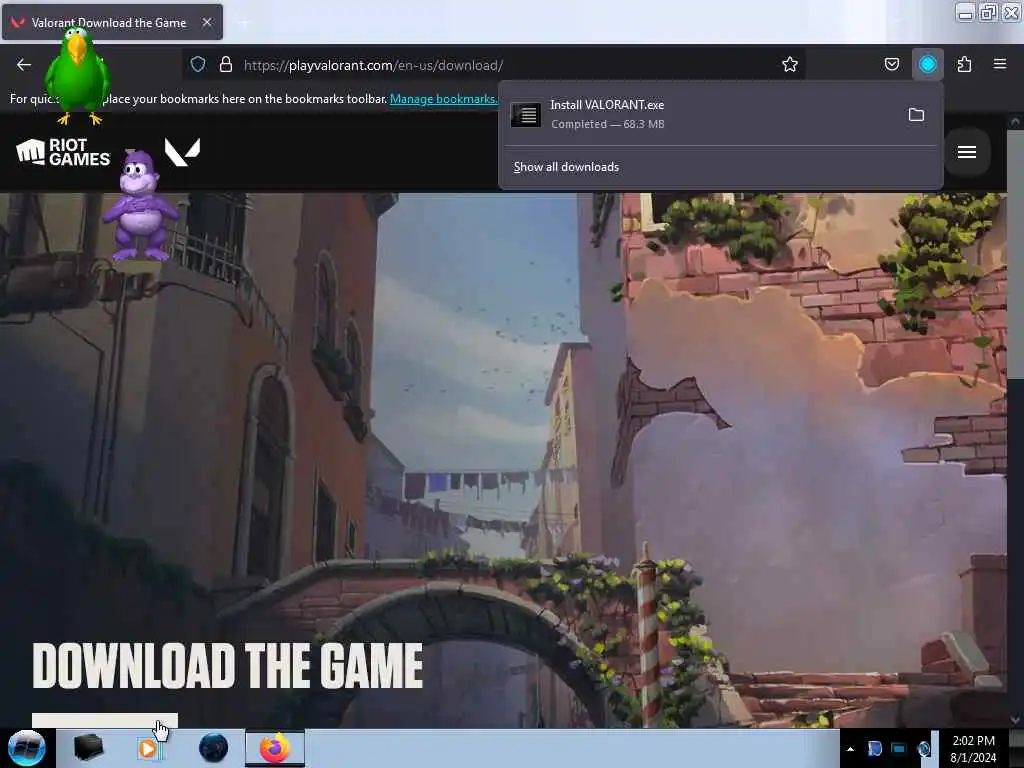This screenshot has height=768, width=1024.
Task: Show Install VALORANT.exe in folder
Action: coord(916,115)
